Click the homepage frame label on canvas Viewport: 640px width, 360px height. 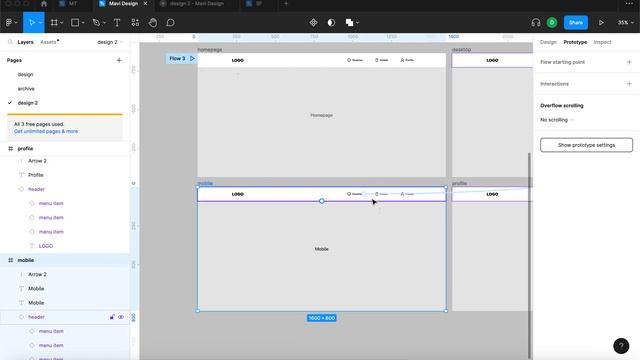click(210, 50)
